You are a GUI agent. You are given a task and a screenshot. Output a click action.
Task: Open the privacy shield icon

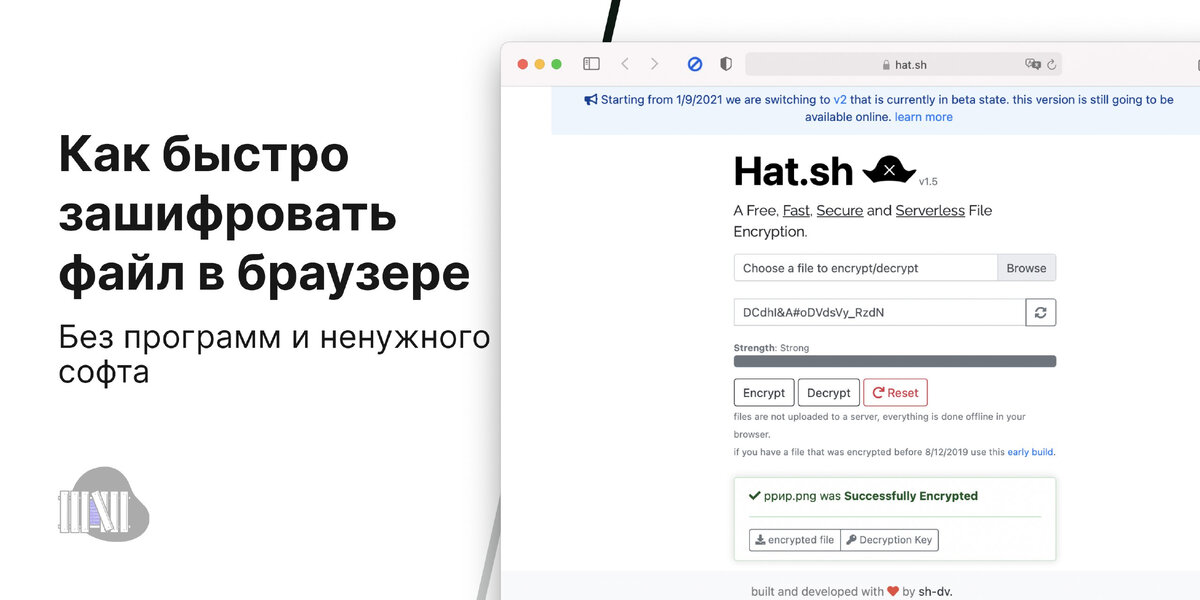pos(726,64)
